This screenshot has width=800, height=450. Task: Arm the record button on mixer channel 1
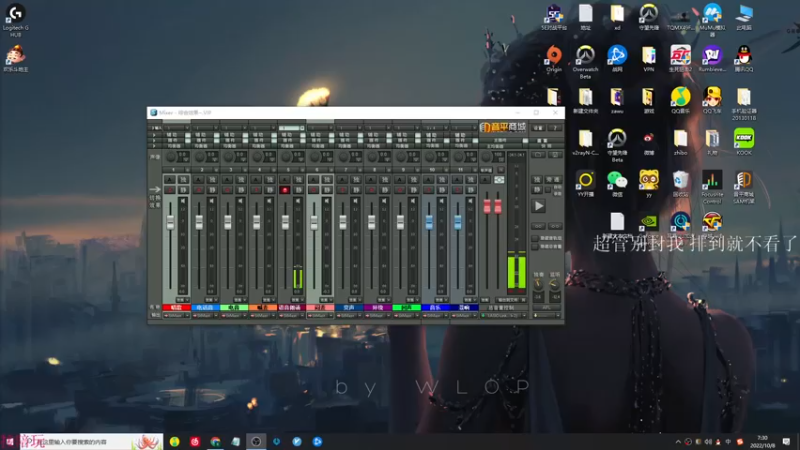(170, 190)
